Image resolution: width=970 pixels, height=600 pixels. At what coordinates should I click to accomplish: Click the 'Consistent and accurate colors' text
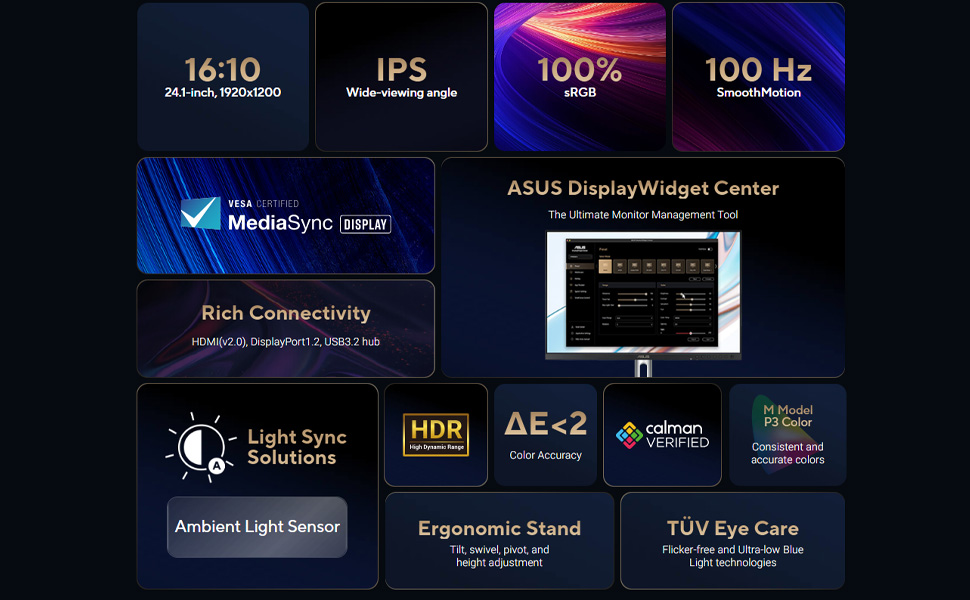(788, 453)
